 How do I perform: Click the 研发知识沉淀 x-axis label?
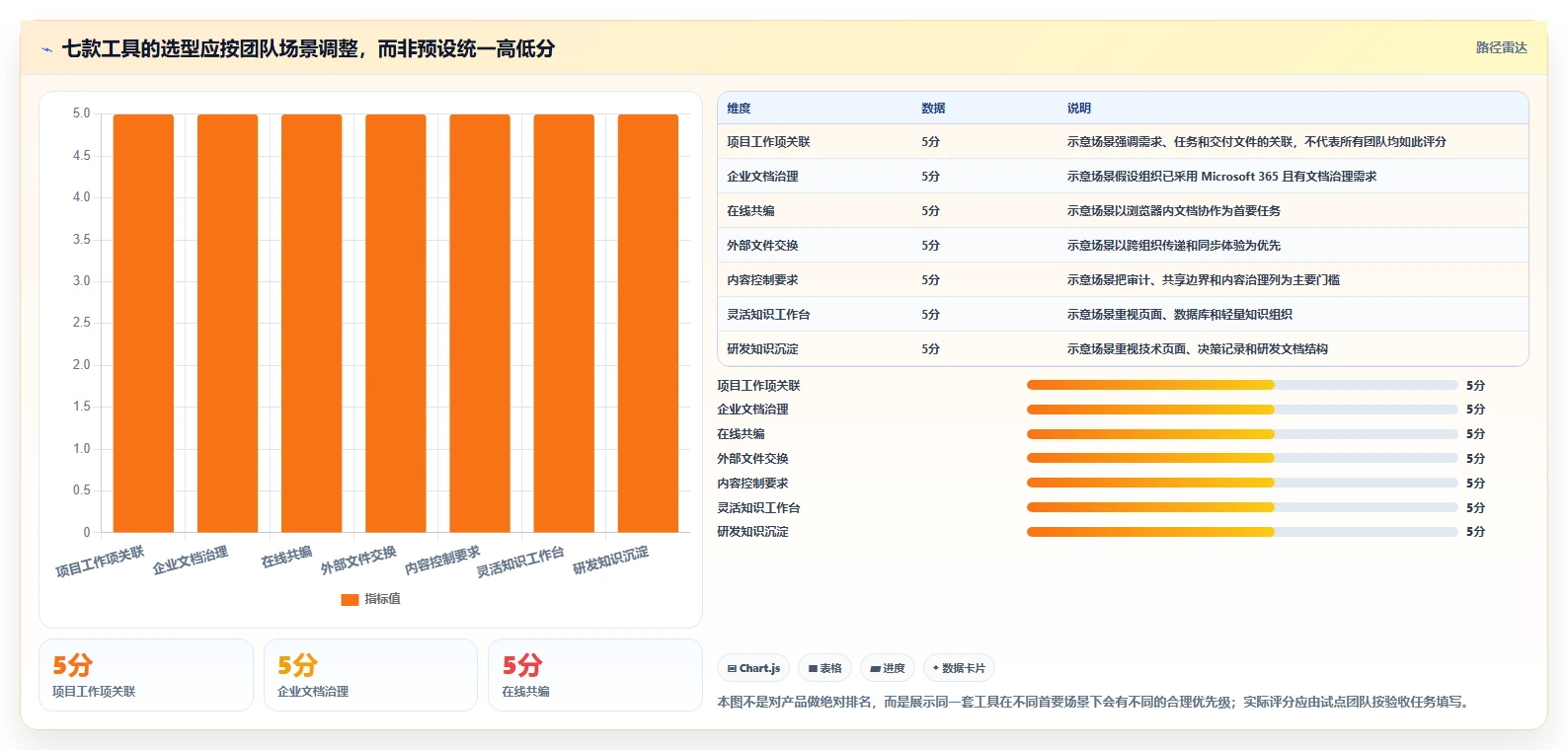point(611,560)
